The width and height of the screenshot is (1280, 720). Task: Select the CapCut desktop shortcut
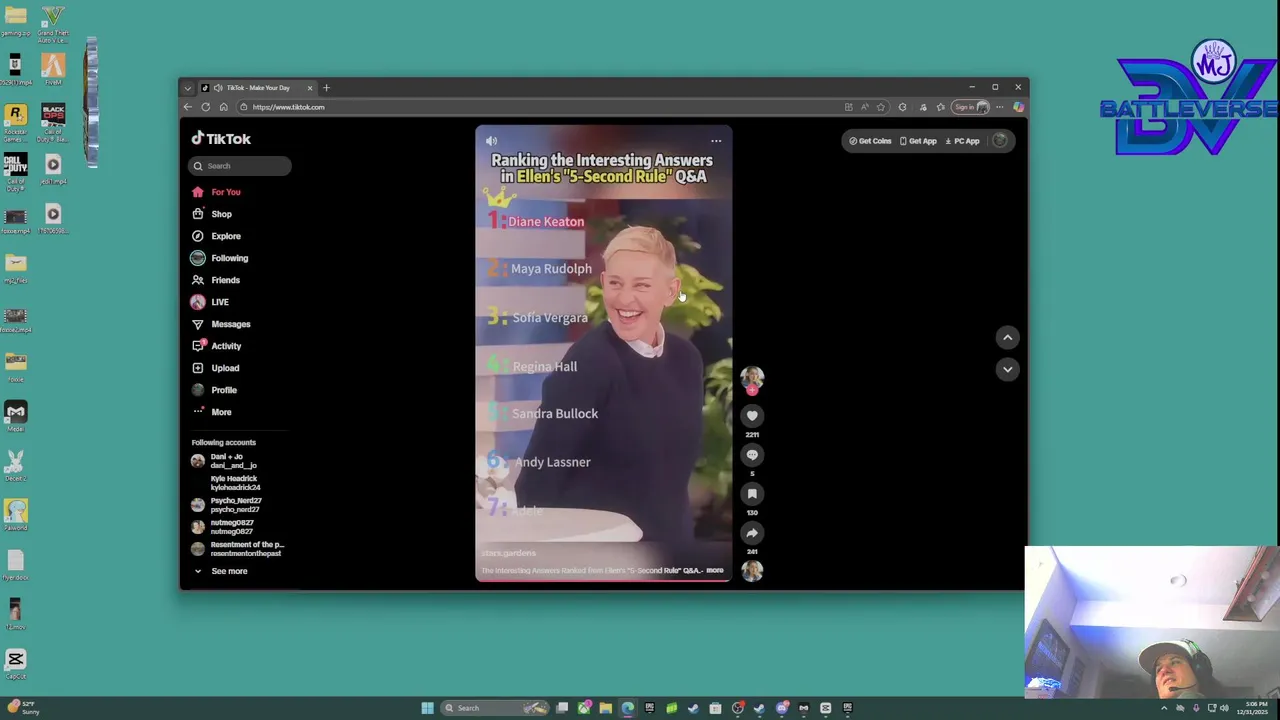15,663
